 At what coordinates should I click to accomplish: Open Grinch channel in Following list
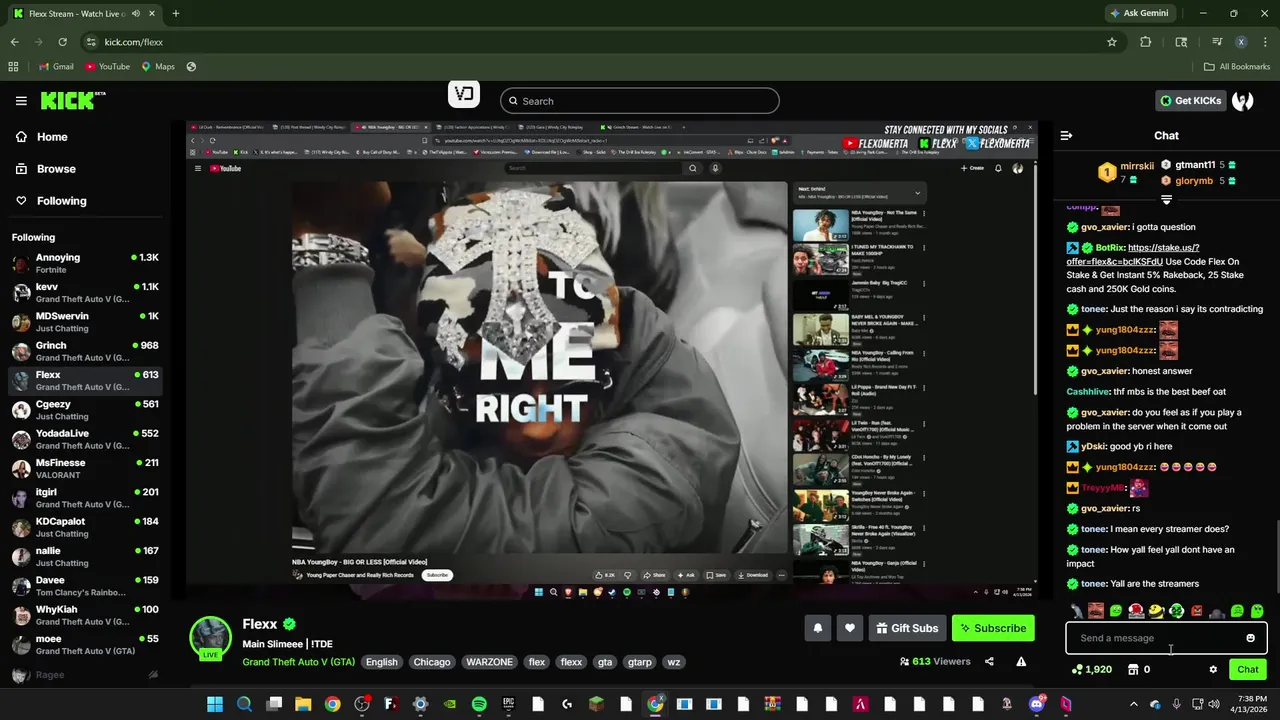click(85, 352)
